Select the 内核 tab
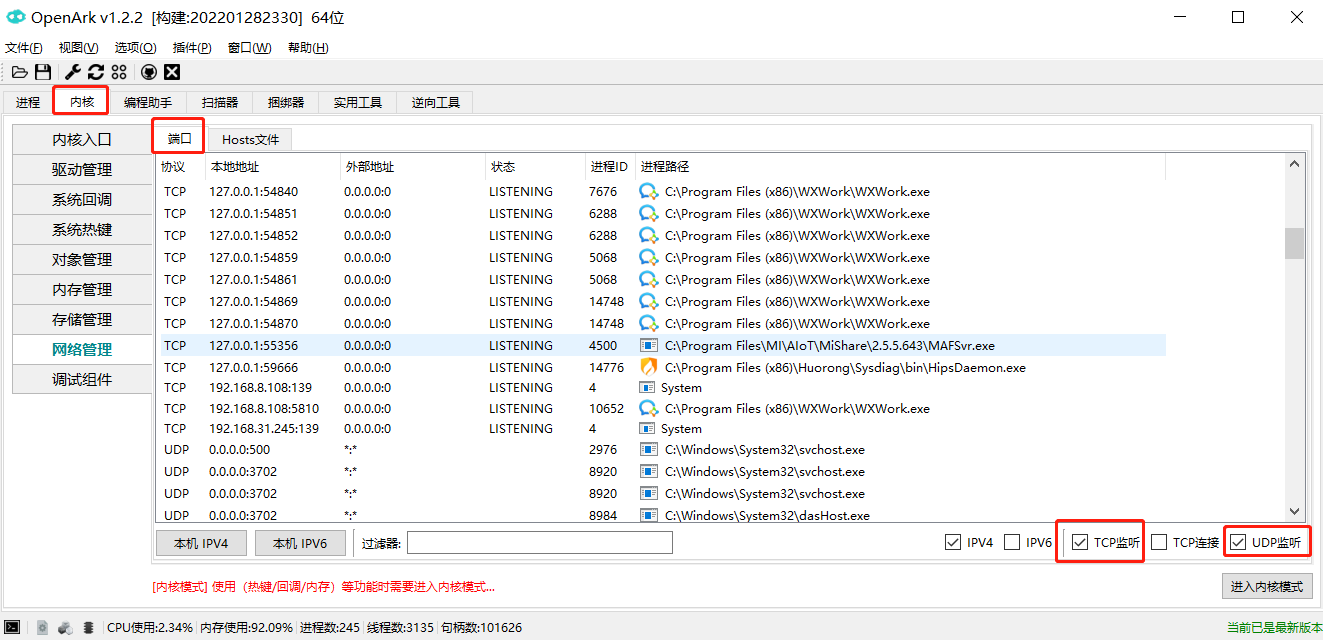Viewport: 1323px width, 640px height. point(81,101)
